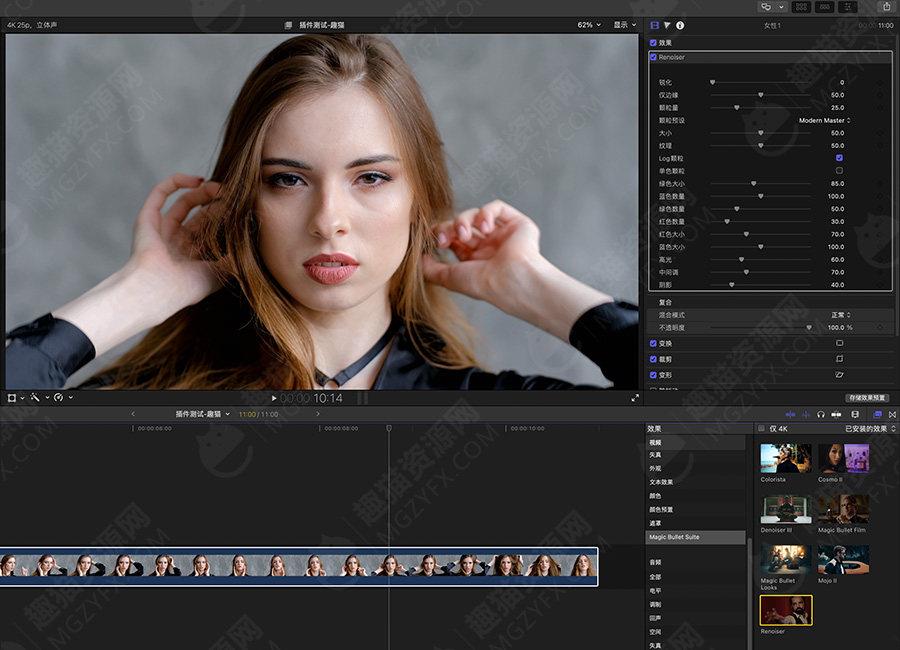Click the 不透明度 opacity slider handle
The image size is (900, 650).
(809, 327)
